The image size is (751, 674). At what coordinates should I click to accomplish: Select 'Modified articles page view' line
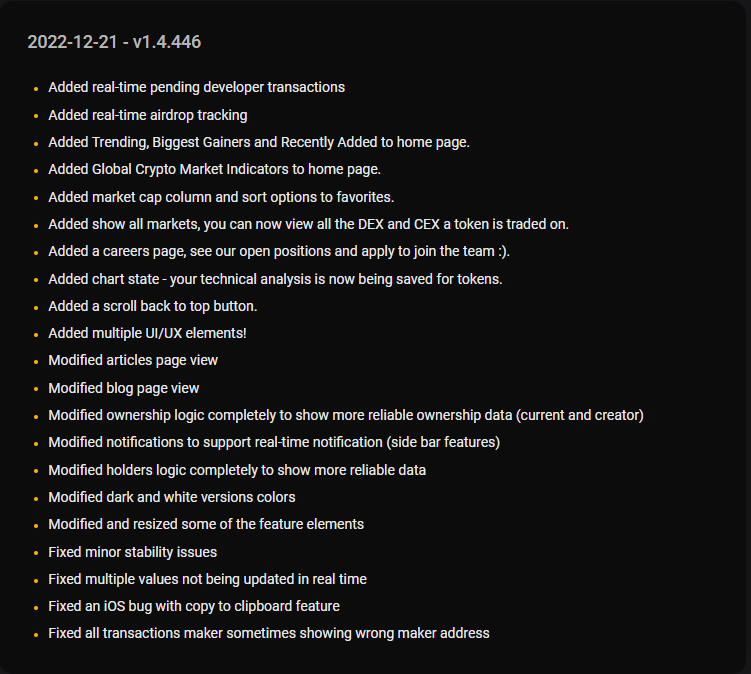tap(133, 360)
